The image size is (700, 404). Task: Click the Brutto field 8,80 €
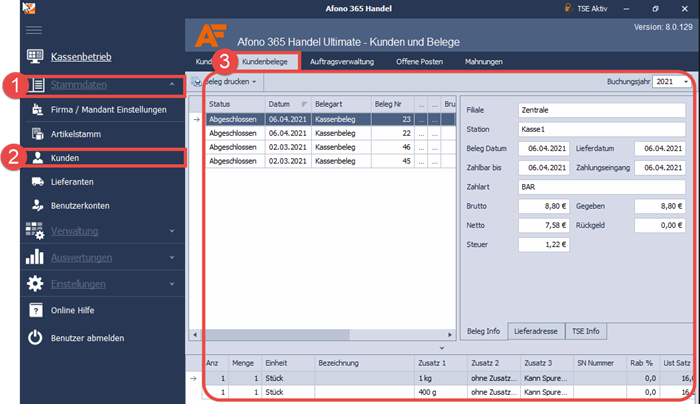tap(543, 206)
